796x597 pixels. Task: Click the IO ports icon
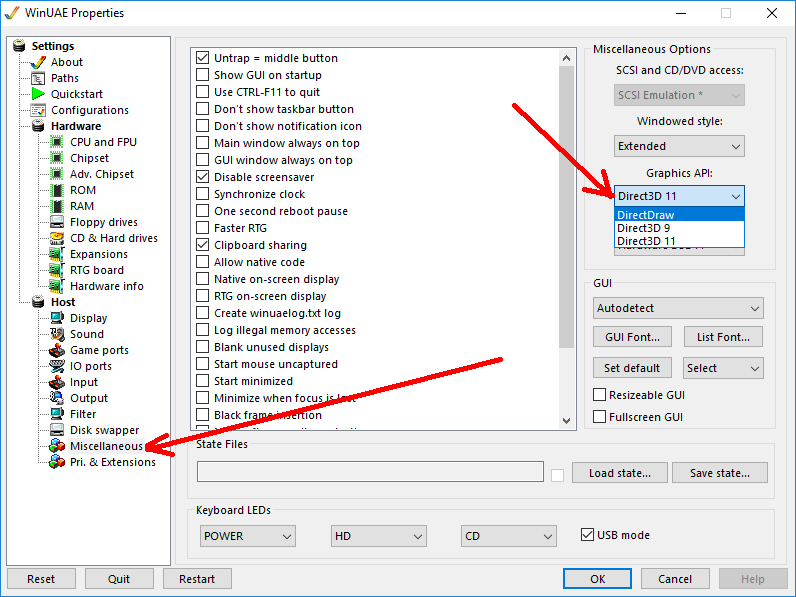click(x=57, y=366)
